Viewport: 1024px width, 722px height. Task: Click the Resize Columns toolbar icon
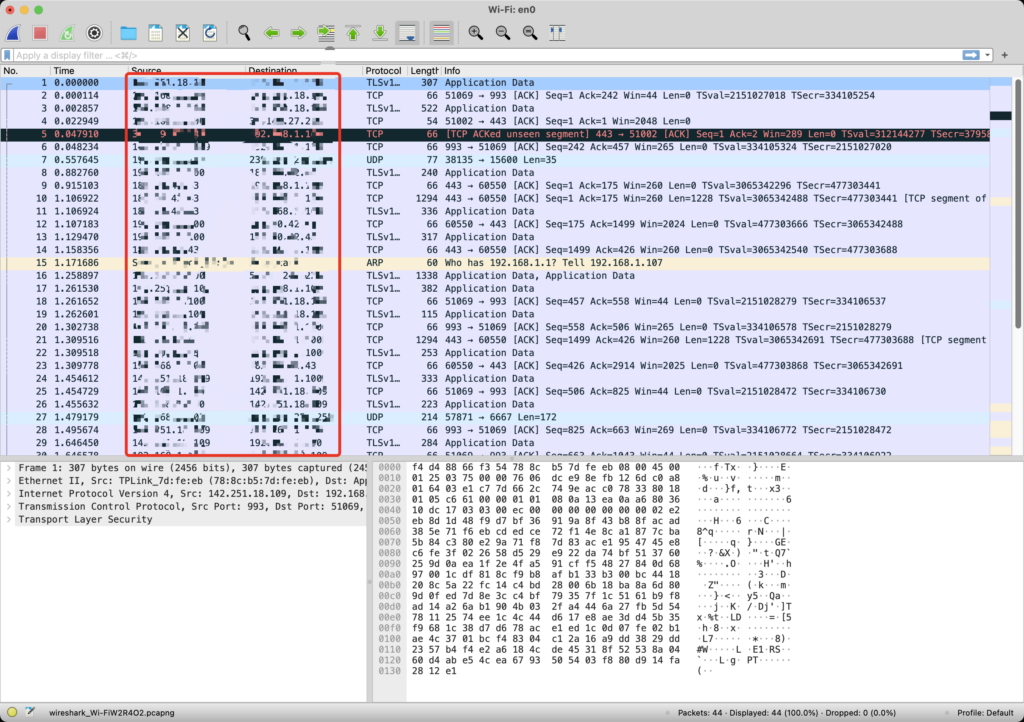[x=557, y=33]
